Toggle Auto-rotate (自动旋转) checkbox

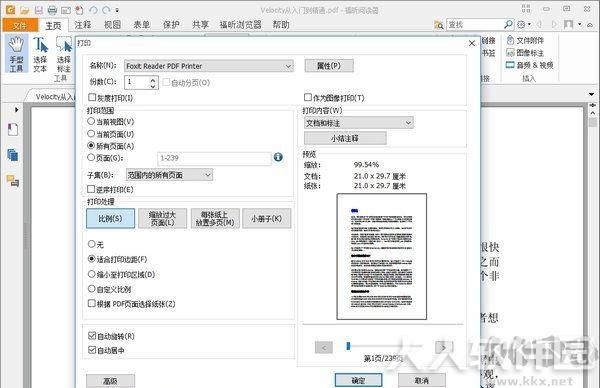click(111, 336)
